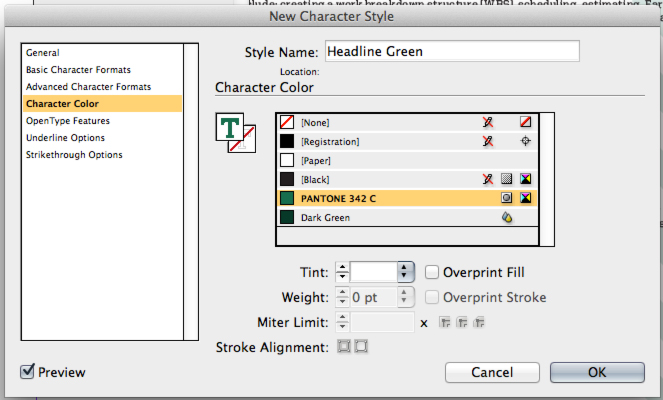Viewport: 663px width, 400px height.
Task: Click the non-editable pencil icon on the [None] row
Action: click(x=488, y=122)
